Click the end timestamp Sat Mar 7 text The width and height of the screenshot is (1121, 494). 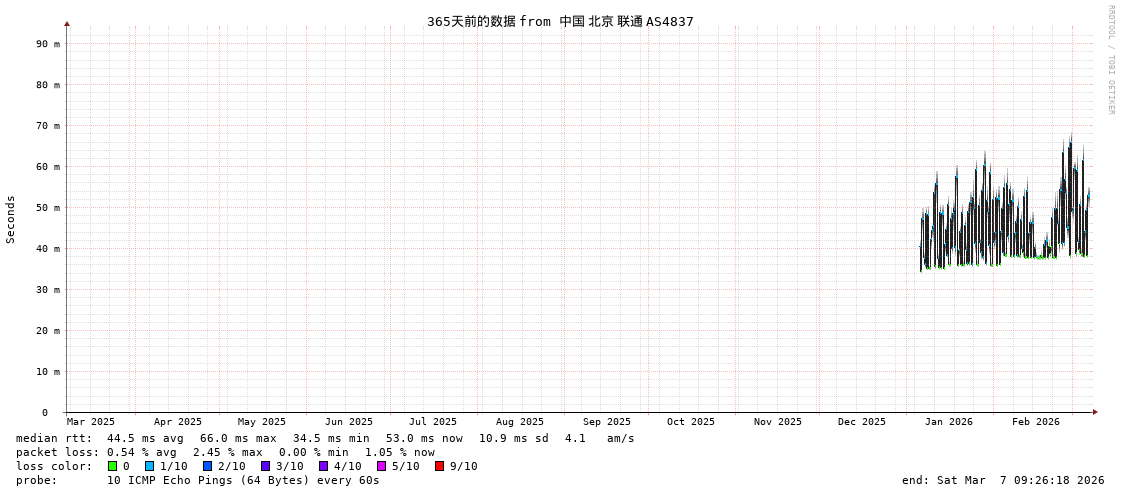1003,480
